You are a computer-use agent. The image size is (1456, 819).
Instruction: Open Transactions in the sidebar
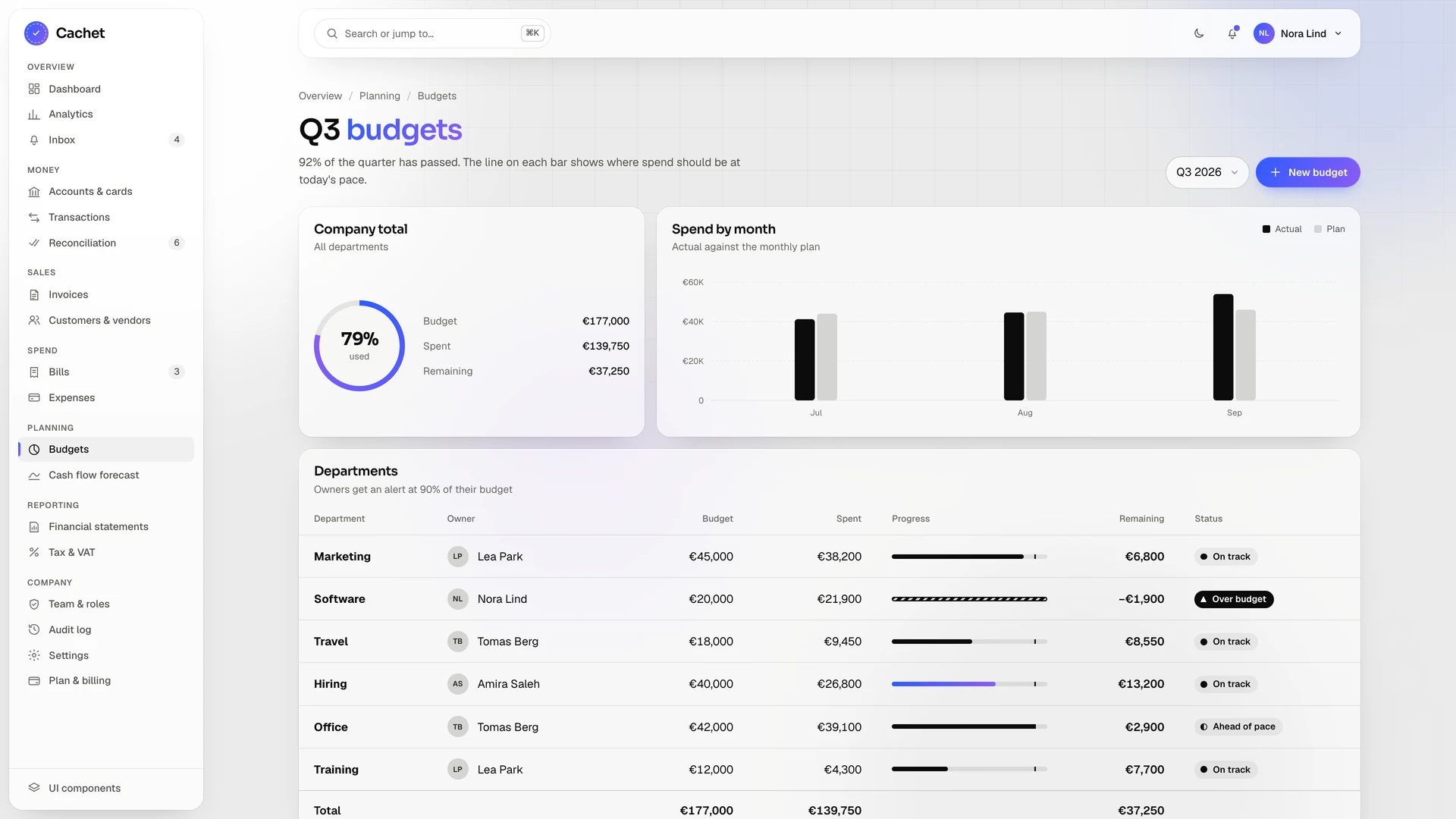(x=106, y=218)
